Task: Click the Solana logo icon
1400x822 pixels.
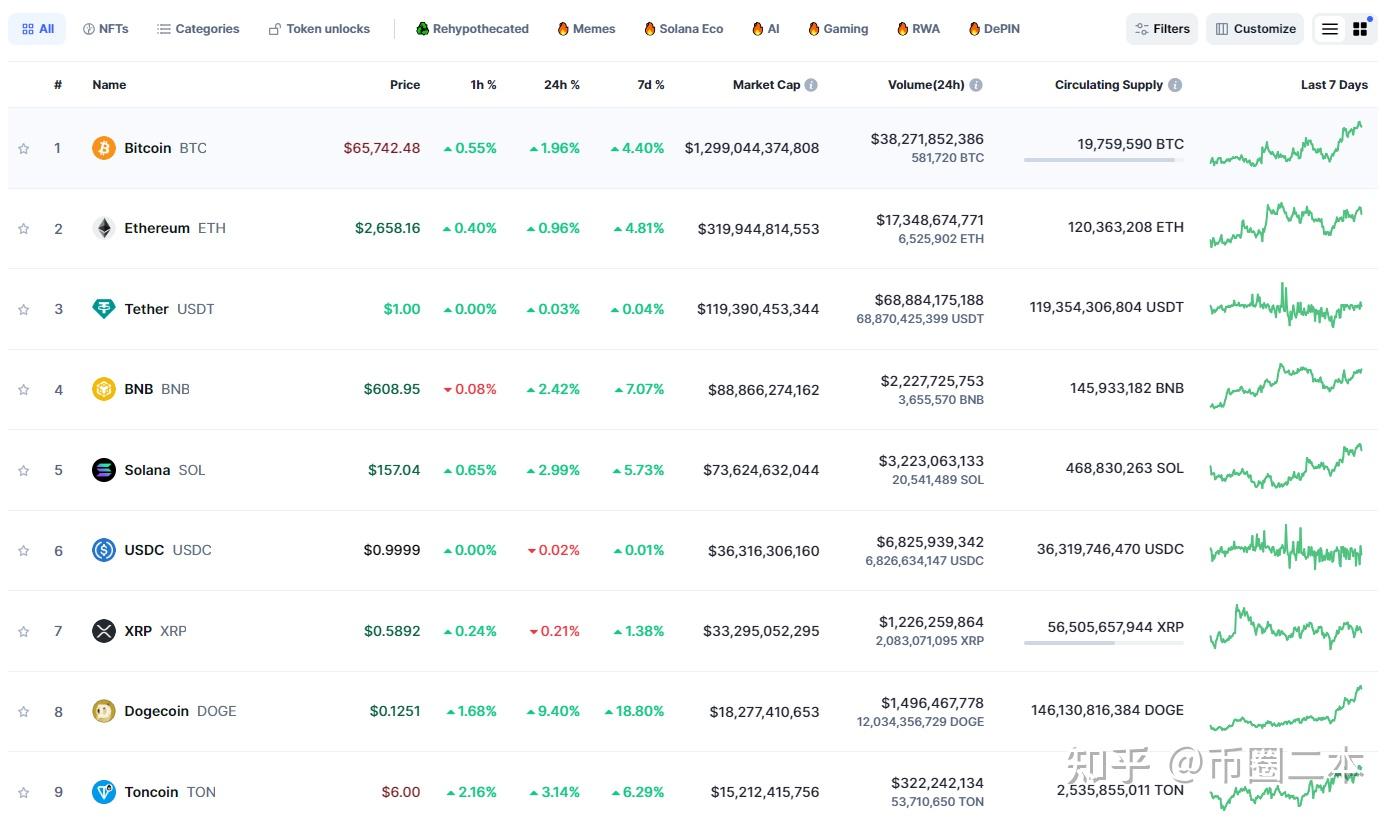Action: [x=104, y=470]
